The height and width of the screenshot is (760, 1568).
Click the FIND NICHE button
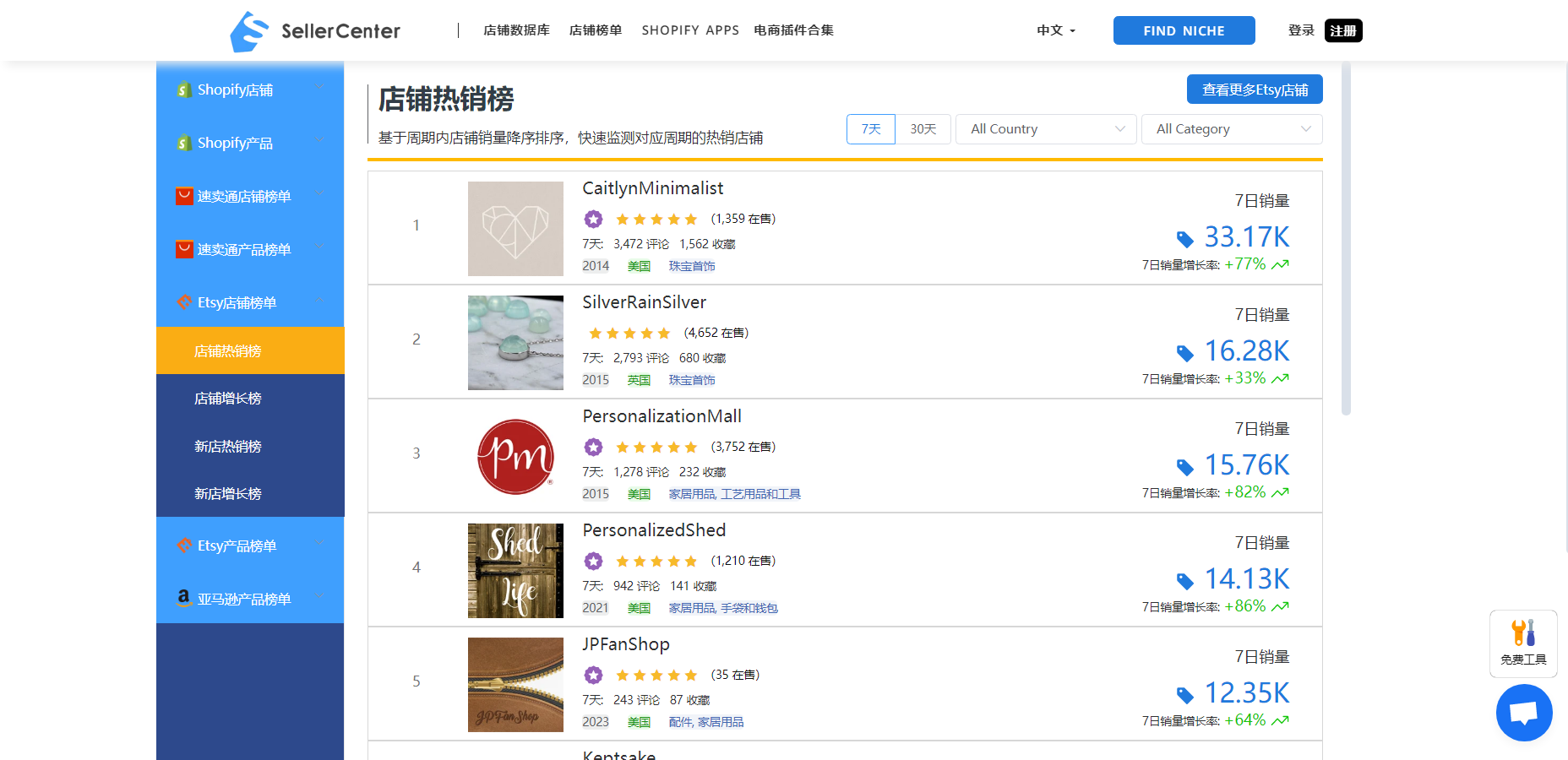tap(1184, 30)
